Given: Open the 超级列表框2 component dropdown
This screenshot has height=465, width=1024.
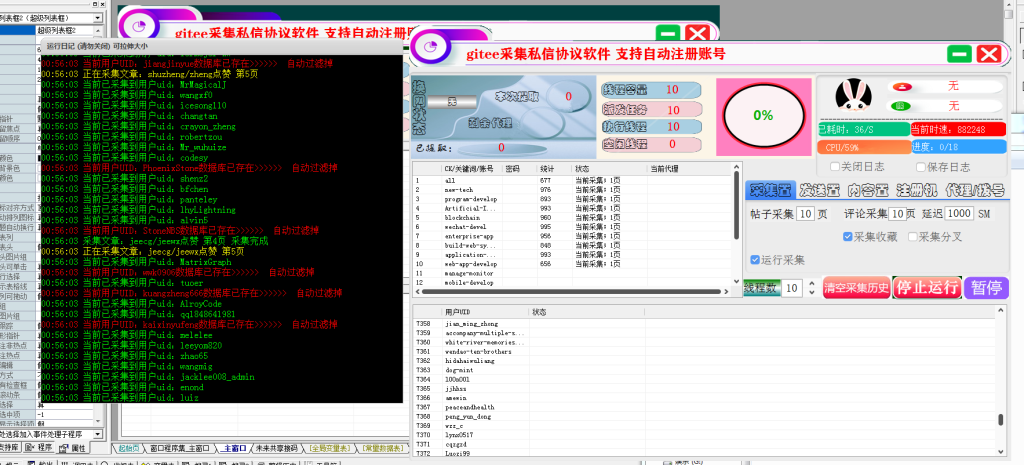Looking at the screenshot, I should click(97, 18).
